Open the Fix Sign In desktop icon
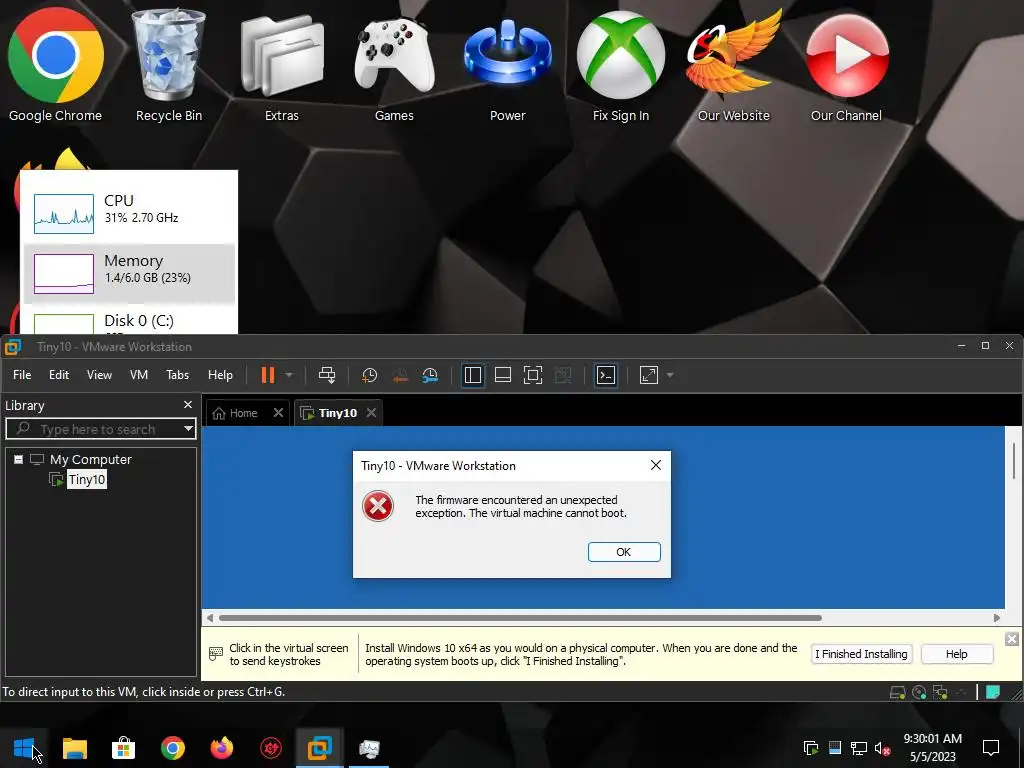Screen dimensions: 1024x768 620,65
